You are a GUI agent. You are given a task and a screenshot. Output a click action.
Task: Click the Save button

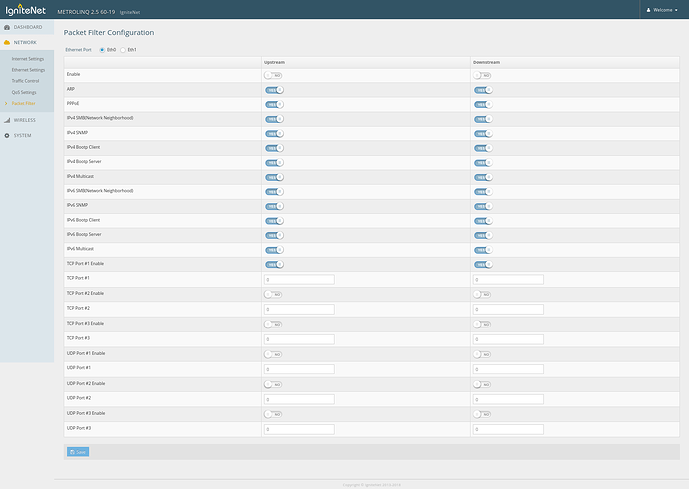[x=78, y=451]
